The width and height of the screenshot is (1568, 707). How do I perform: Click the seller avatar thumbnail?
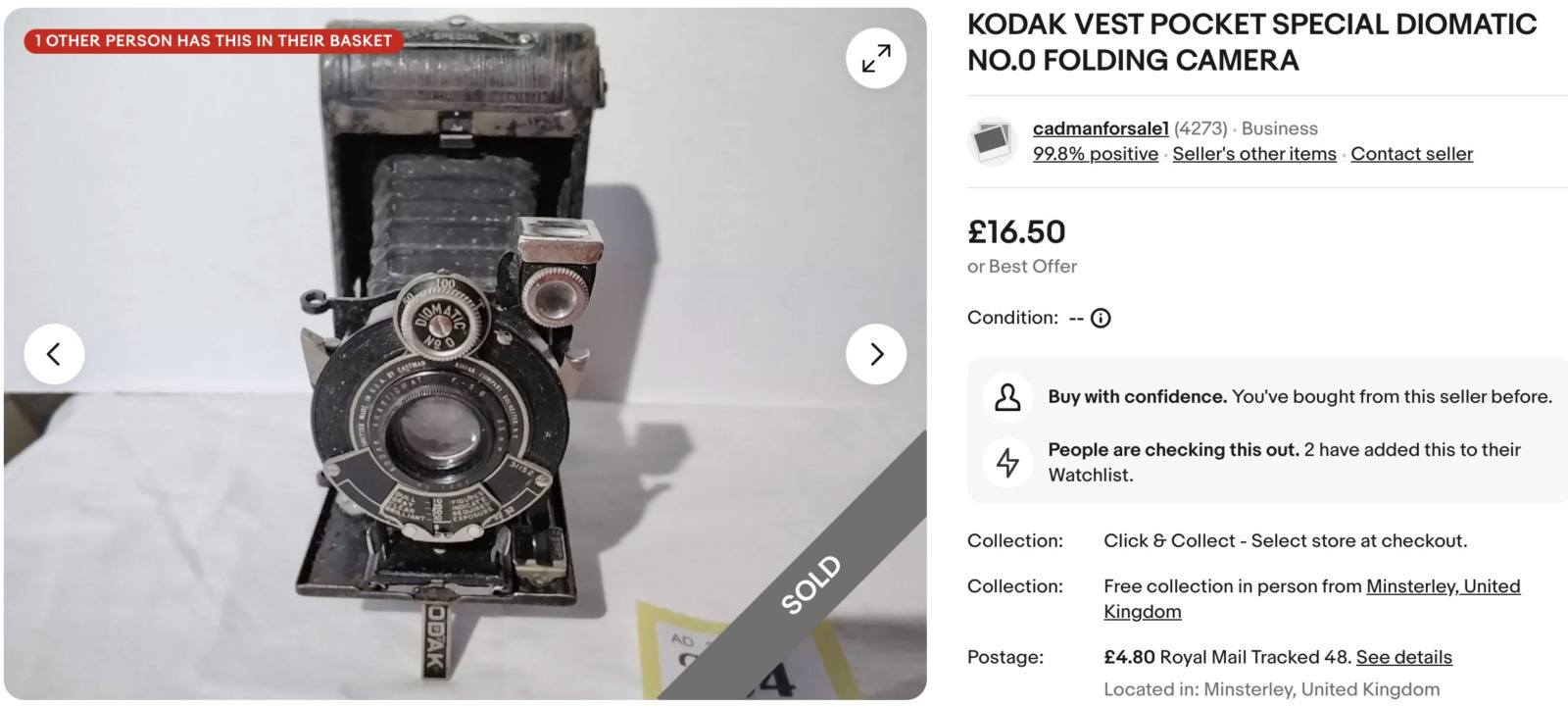click(x=993, y=141)
